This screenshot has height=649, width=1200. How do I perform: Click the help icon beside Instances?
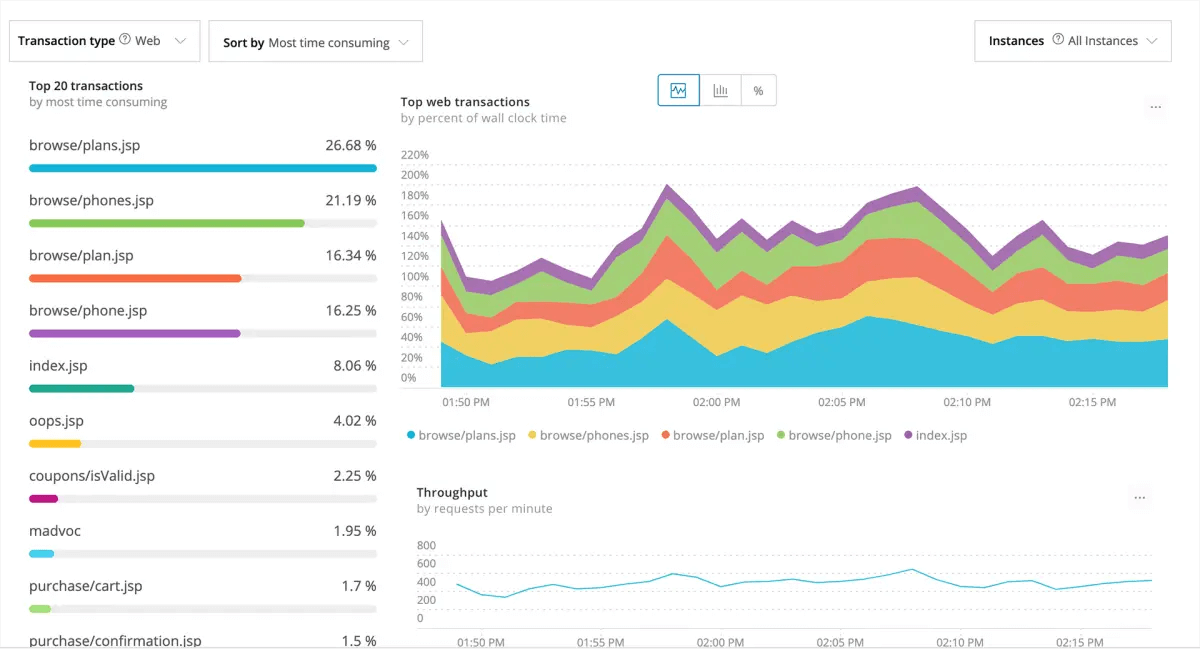(x=1057, y=41)
